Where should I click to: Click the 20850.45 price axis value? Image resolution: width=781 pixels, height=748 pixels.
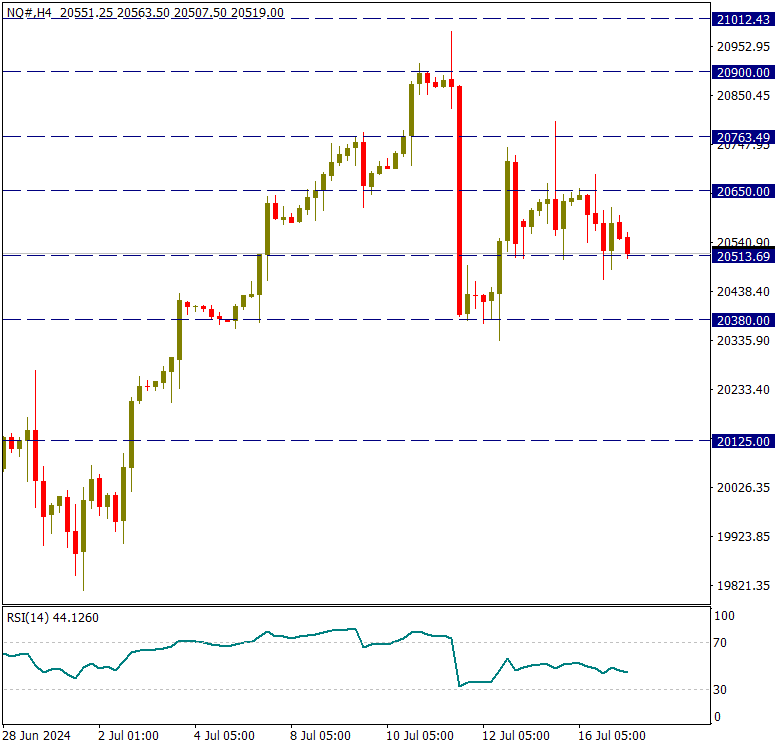coord(743,96)
